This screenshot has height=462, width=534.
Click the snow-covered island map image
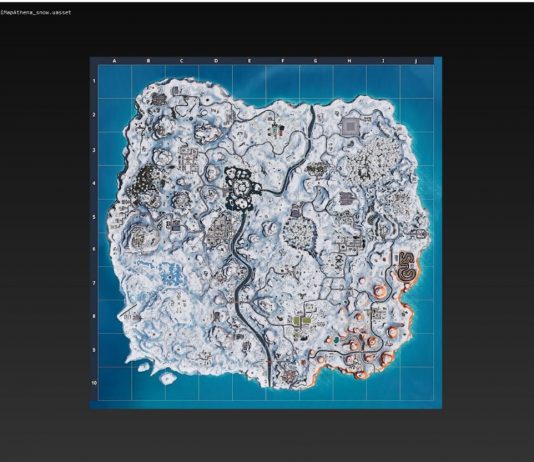pyautogui.click(x=266, y=233)
